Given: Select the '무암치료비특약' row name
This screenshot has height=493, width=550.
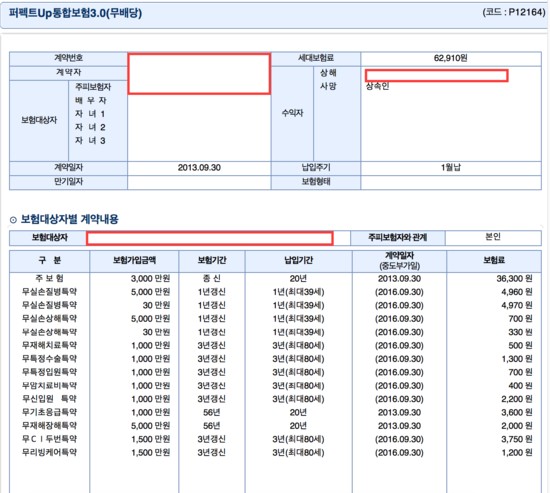Looking at the screenshot, I should 49,386.
